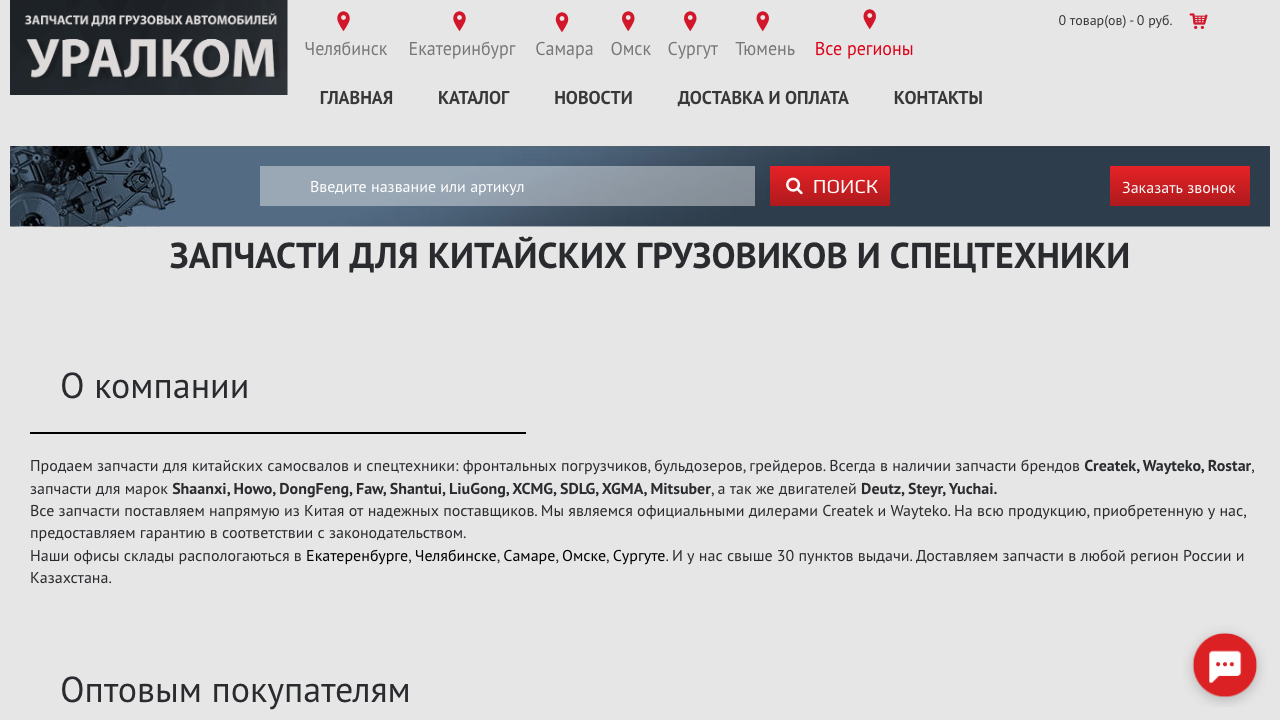Click the УРАЛКОМ logo image
The height and width of the screenshot is (720, 1280).
149,48
